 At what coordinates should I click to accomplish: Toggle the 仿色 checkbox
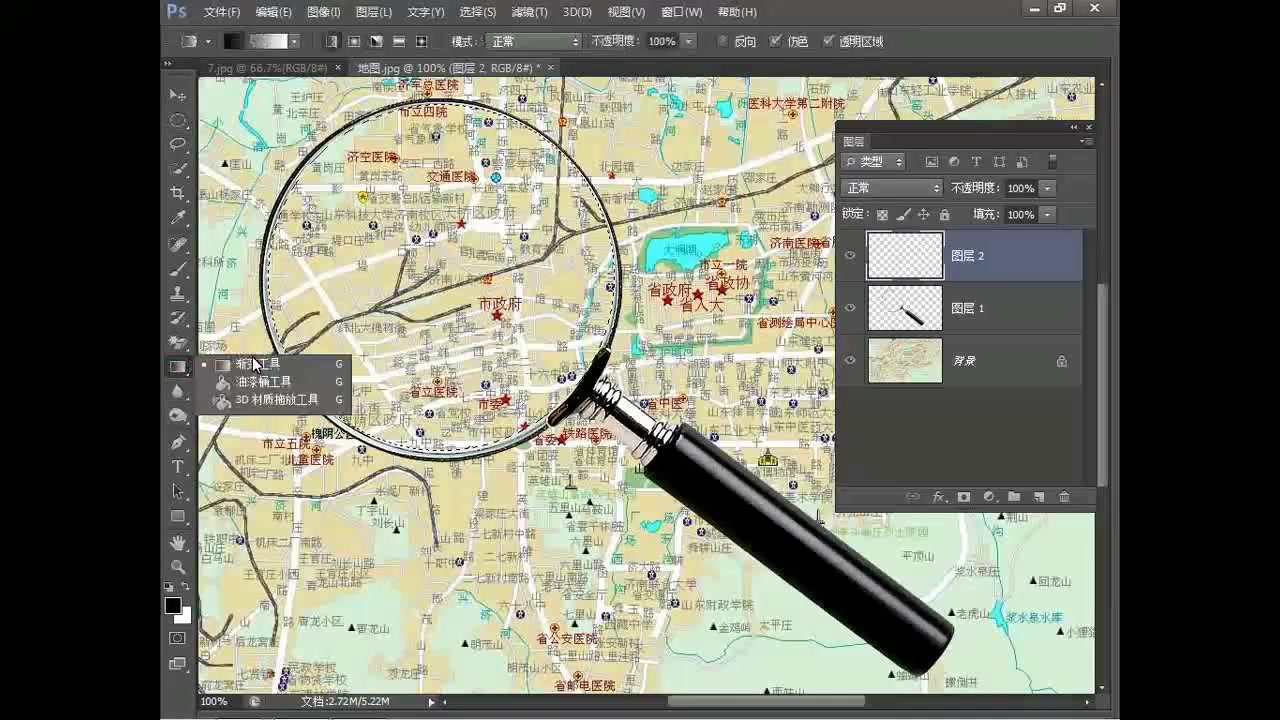[775, 41]
